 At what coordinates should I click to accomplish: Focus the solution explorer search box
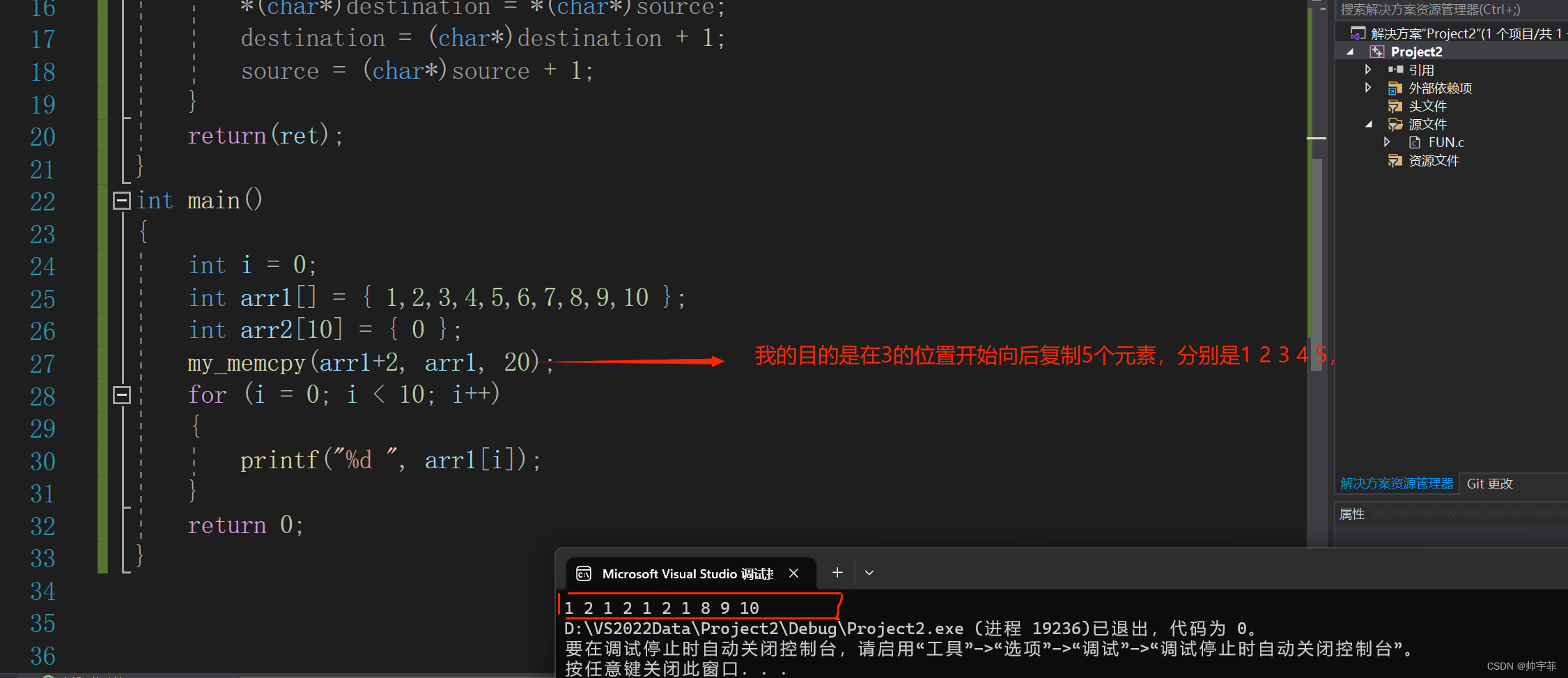click(1451, 10)
